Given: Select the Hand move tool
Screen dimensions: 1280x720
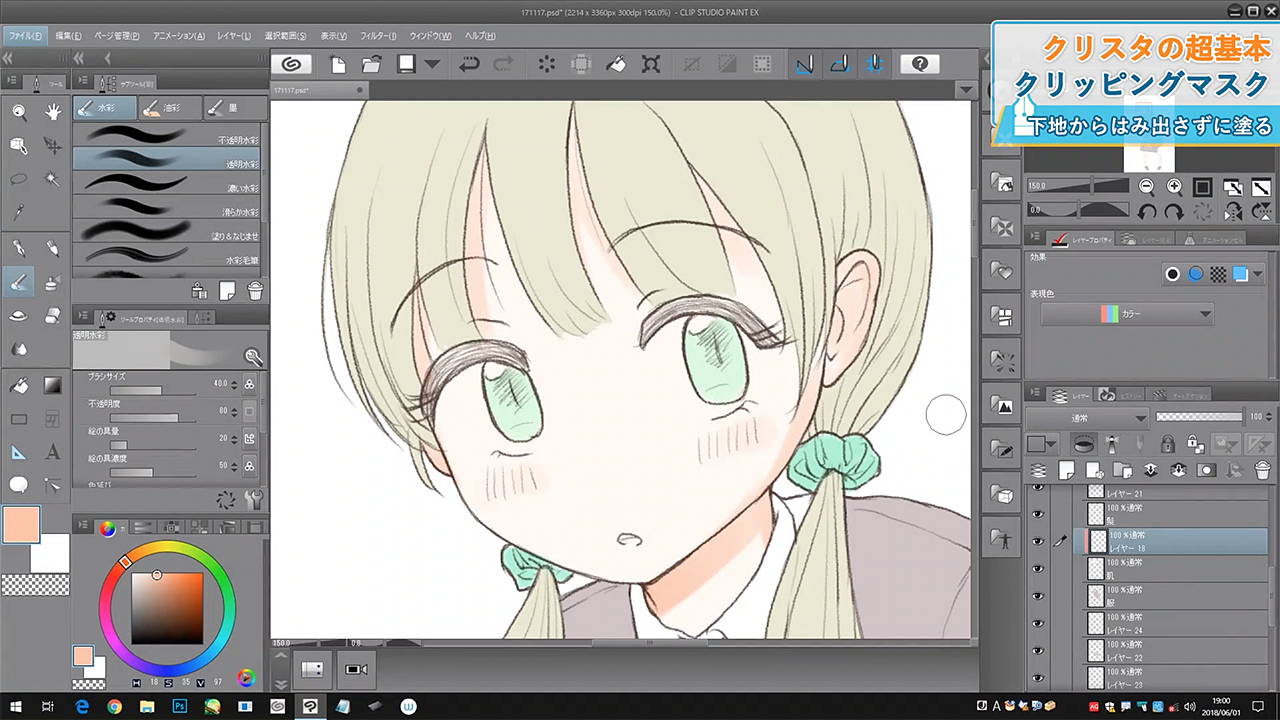Looking at the screenshot, I should [x=52, y=112].
